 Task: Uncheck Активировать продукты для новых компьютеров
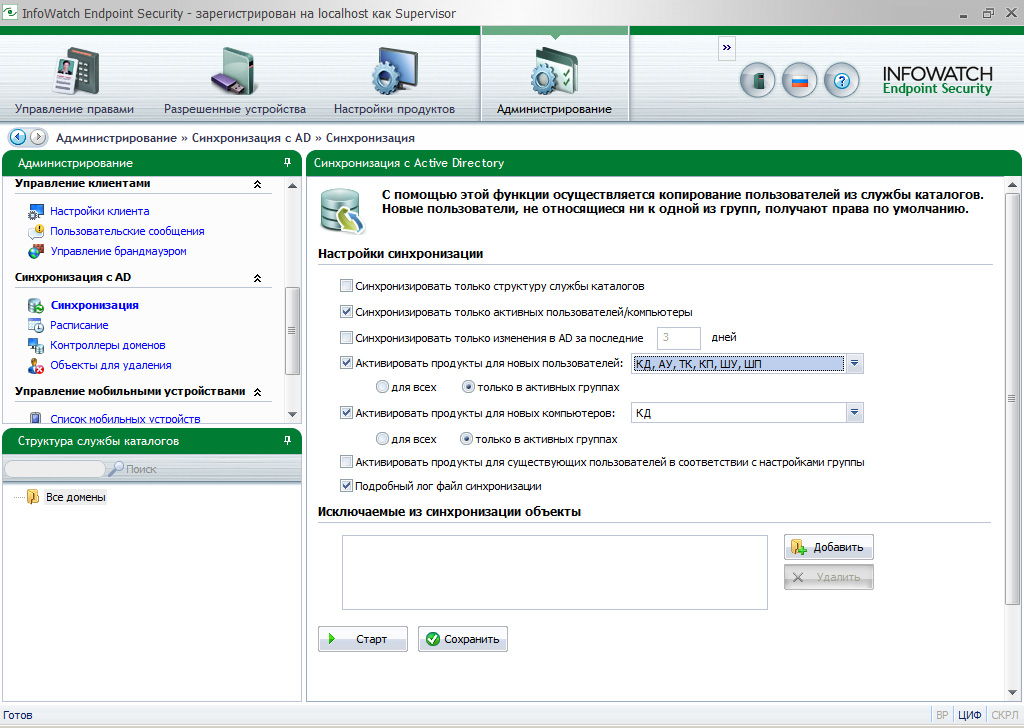click(x=346, y=413)
